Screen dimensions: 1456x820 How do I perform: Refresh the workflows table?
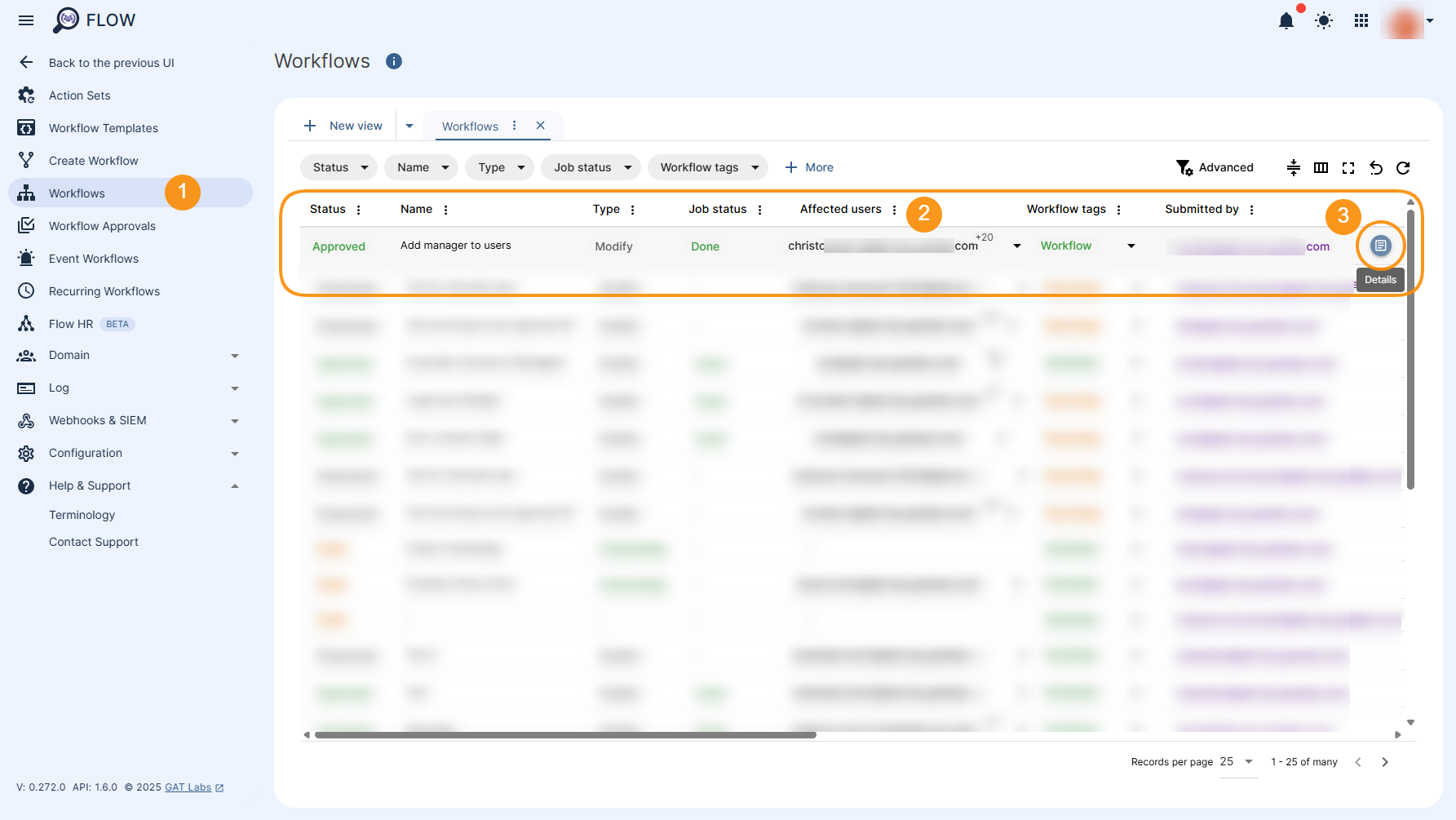1404,167
